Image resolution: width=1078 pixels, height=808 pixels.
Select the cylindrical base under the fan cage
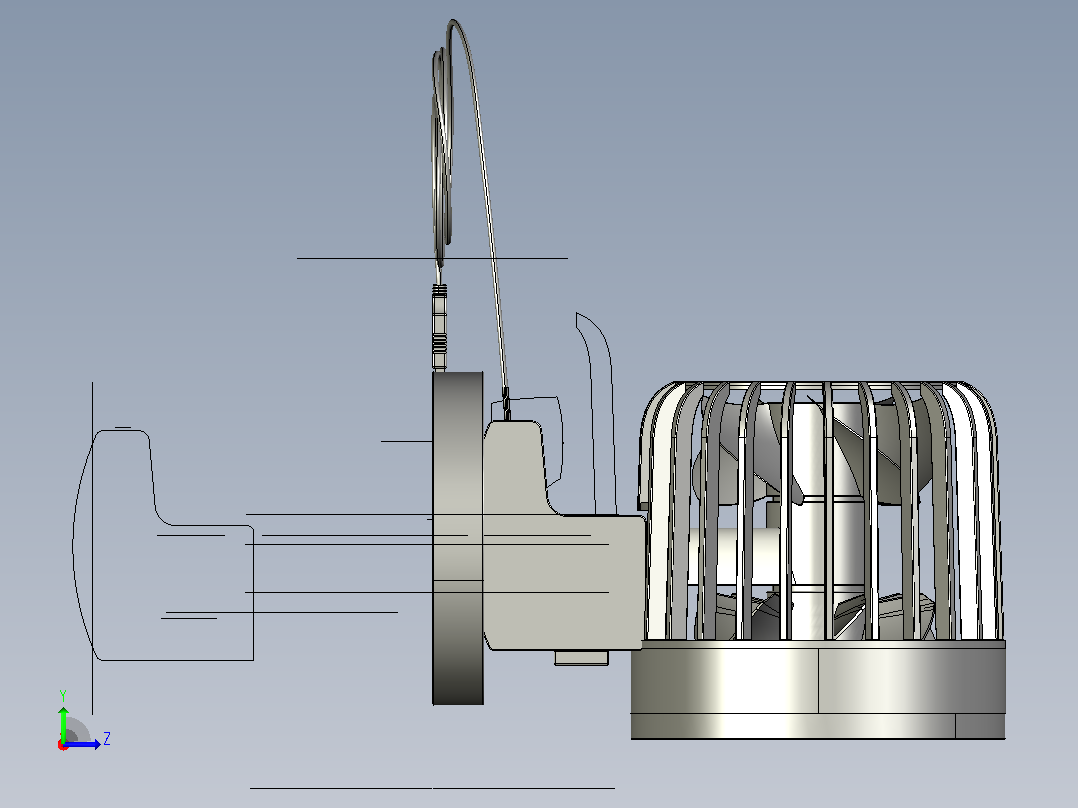818,690
